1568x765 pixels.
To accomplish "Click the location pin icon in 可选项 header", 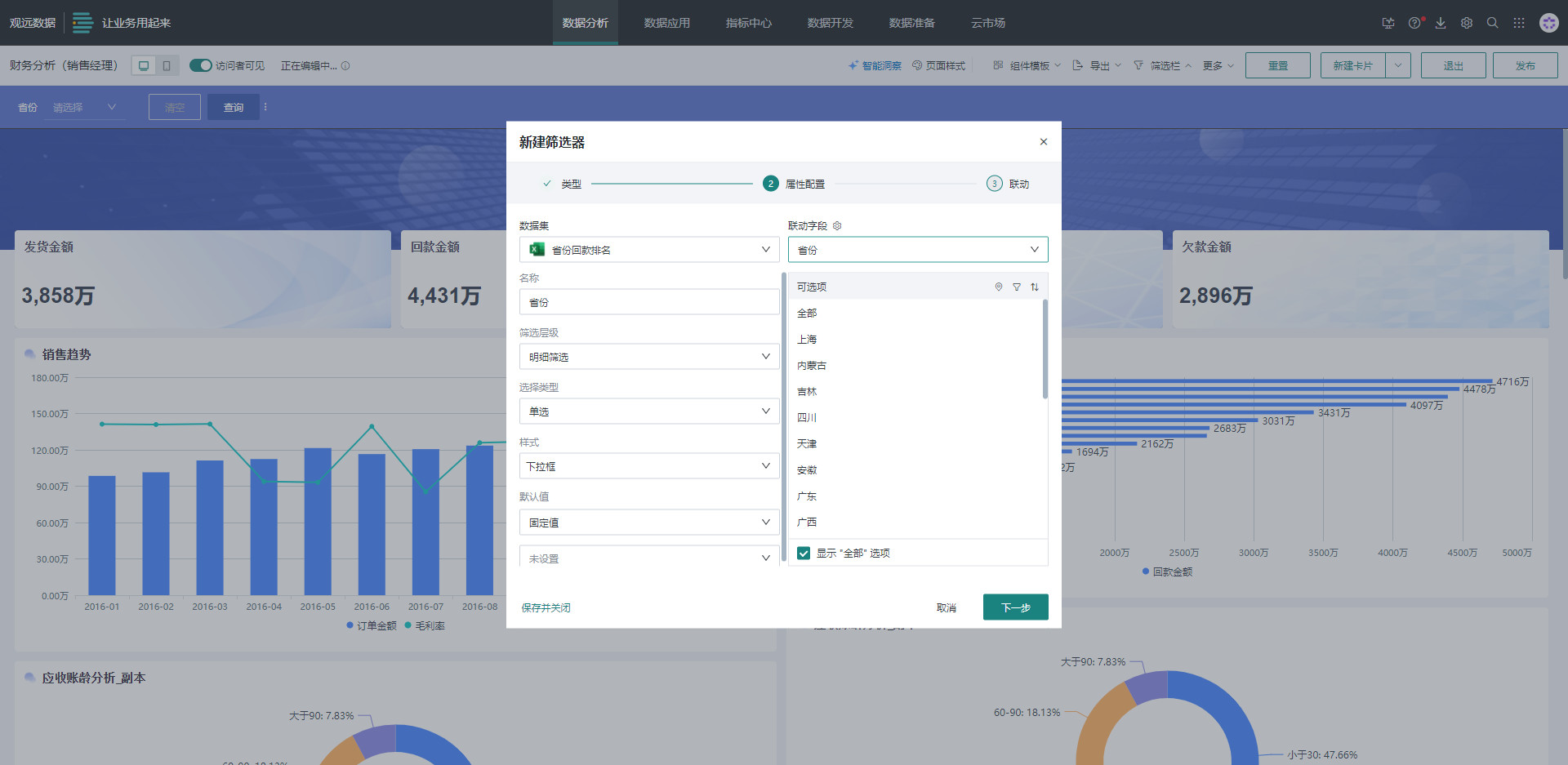I will [998, 287].
